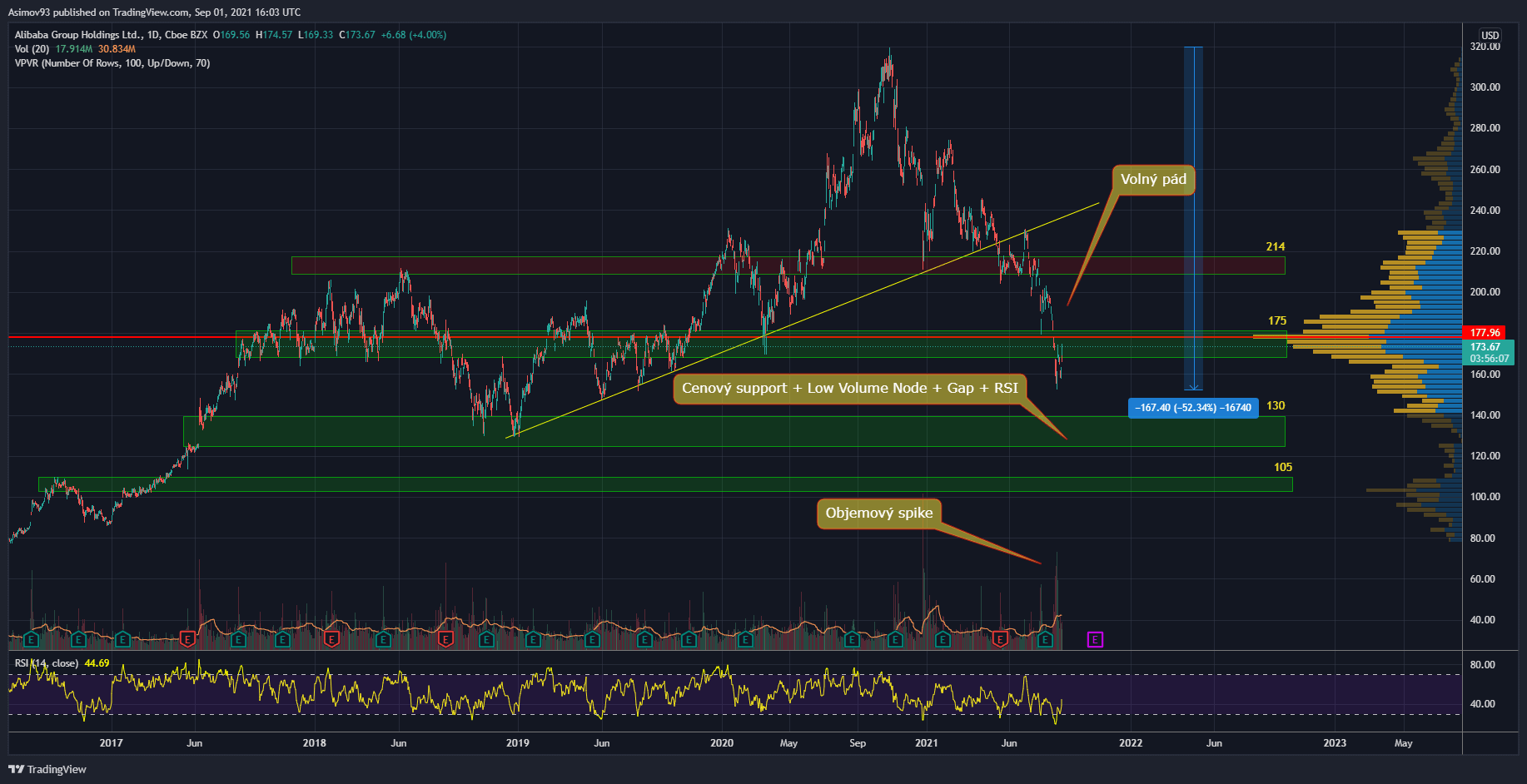Click the leftmost green earnings marker
This screenshot has height=784, width=1527.
31,639
